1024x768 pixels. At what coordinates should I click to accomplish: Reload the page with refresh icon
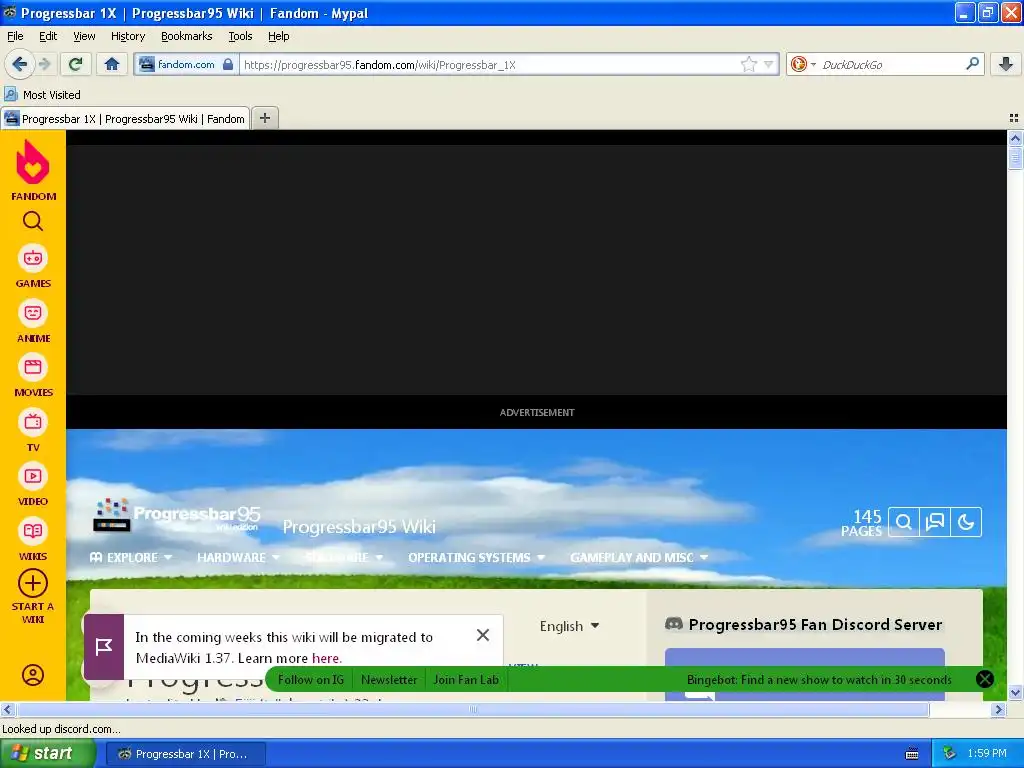75,64
